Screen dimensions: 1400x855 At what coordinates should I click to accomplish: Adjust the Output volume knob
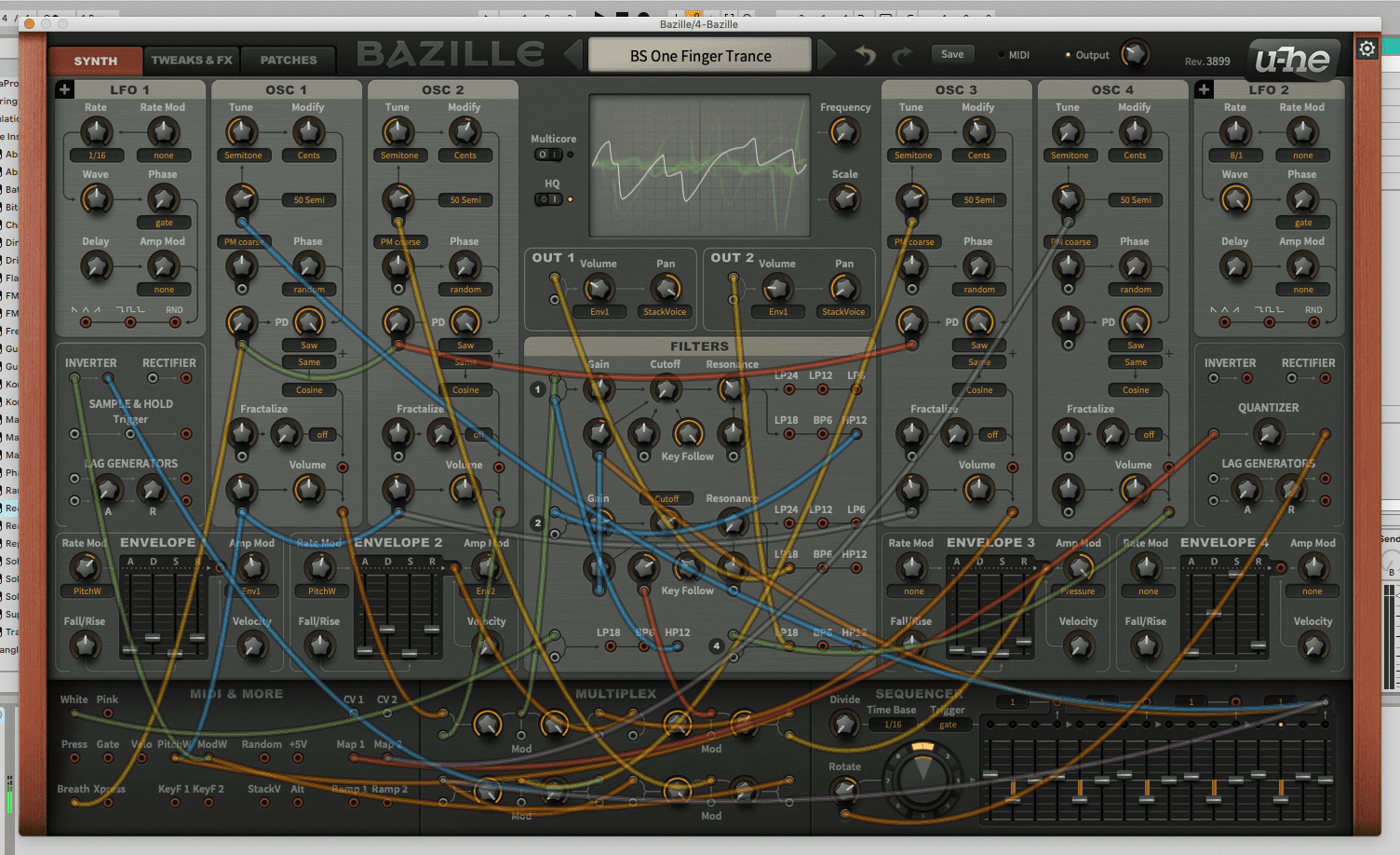[x=1135, y=54]
